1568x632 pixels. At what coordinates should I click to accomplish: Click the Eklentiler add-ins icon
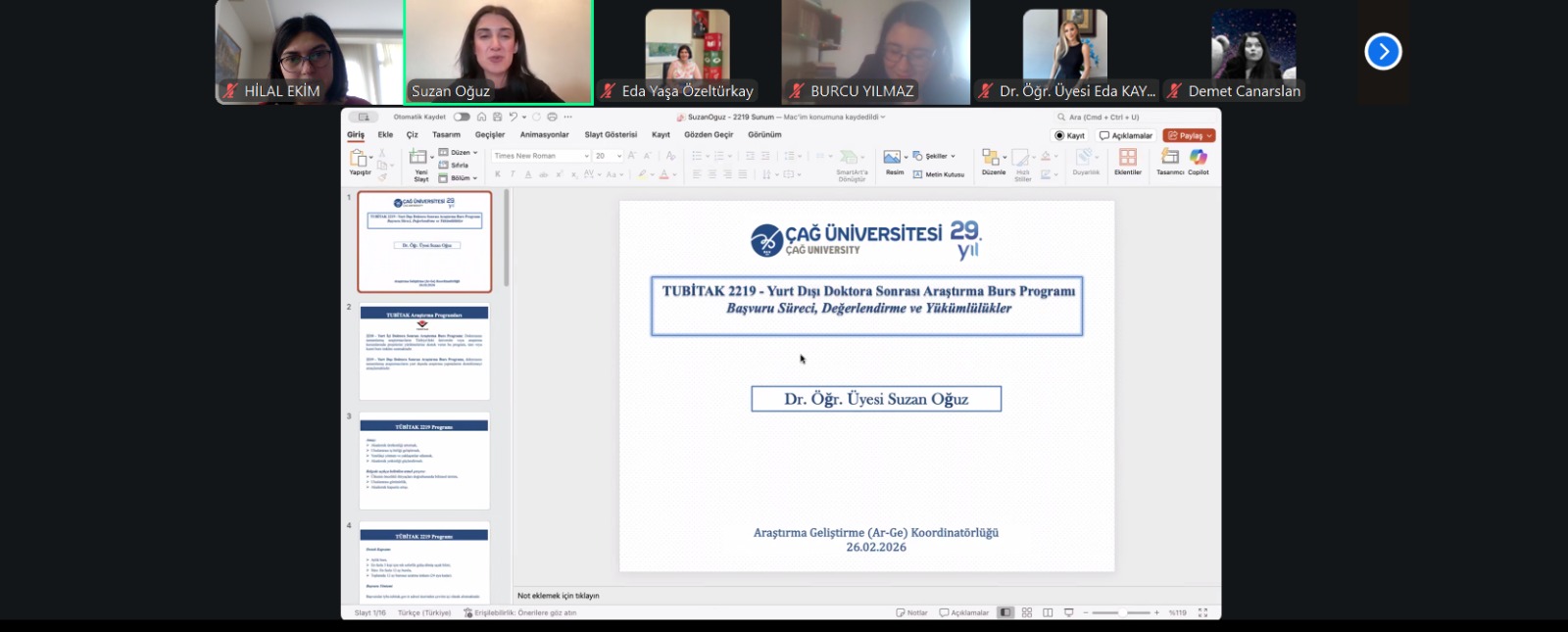(1128, 158)
